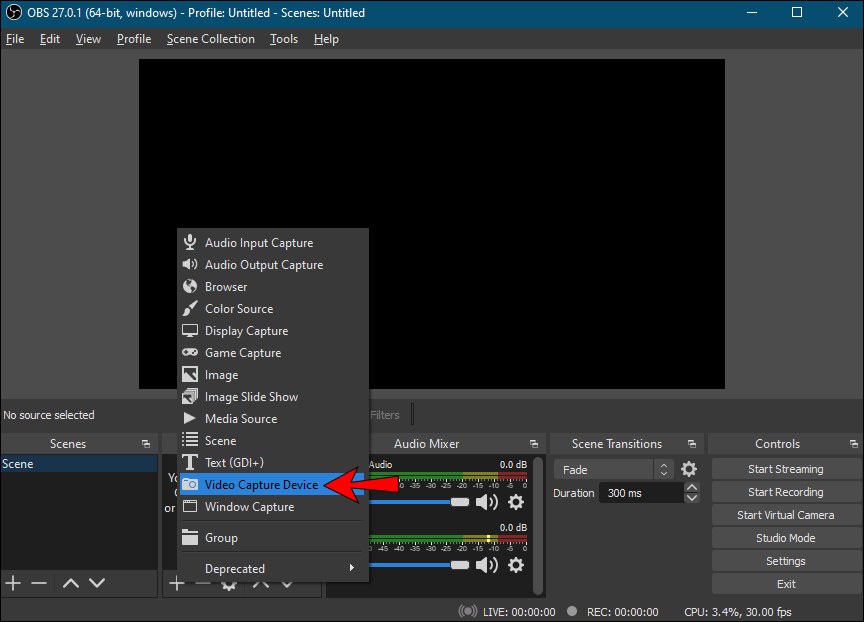864x622 pixels.
Task: Click the Audio Input Capture microphone icon
Action: click(x=190, y=243)
